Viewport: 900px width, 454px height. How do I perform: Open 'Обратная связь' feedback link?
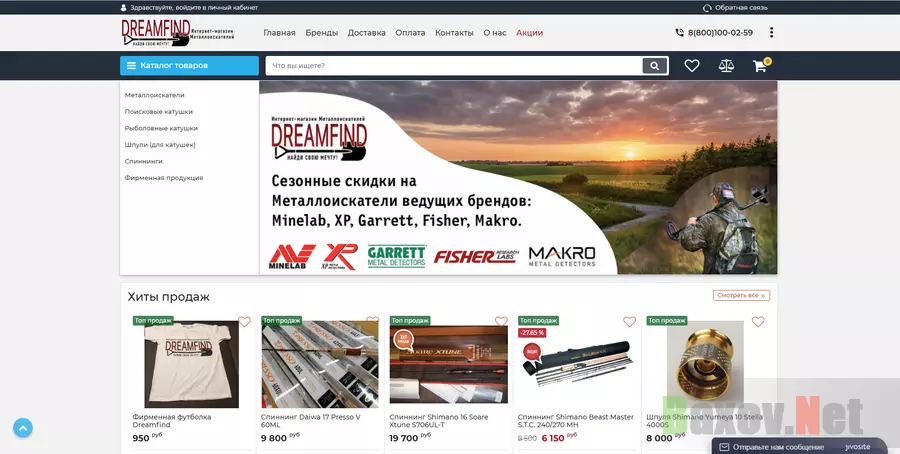(x=741, y=8)
